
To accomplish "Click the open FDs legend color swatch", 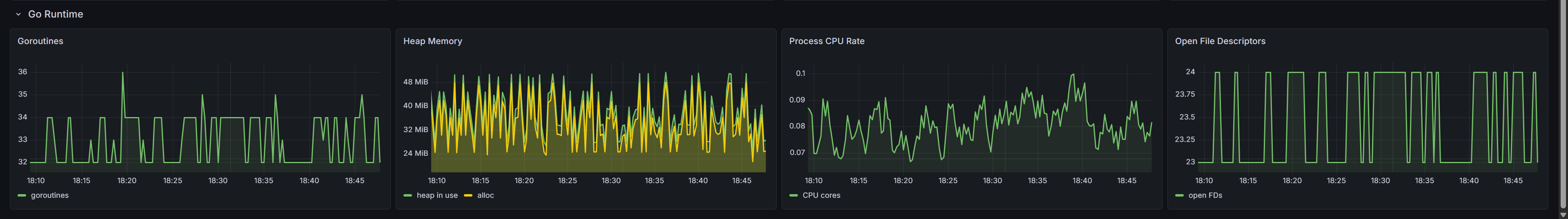I will 1179,195.
